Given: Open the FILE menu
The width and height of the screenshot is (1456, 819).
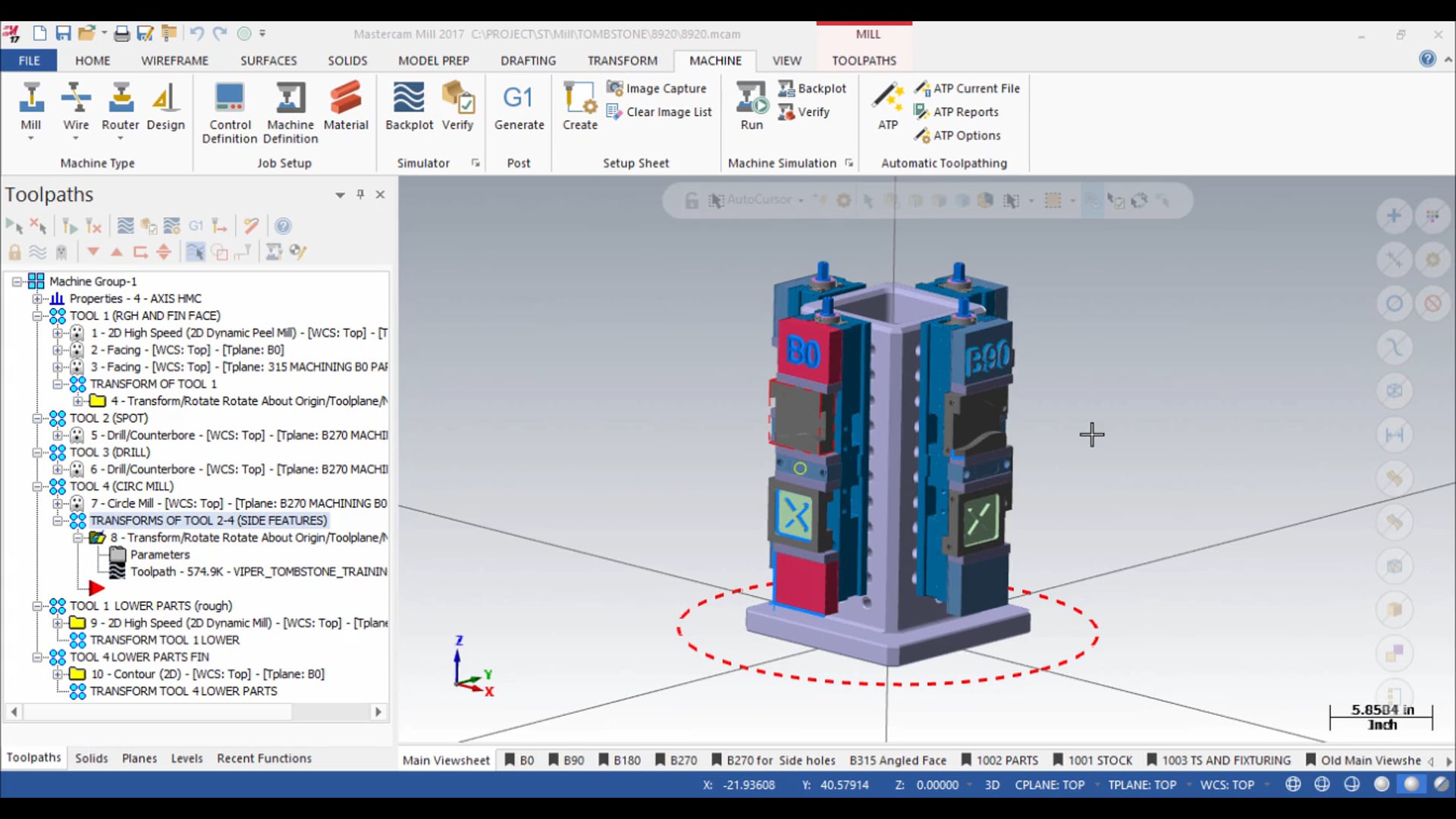Looking at the screenshot, I should 29,61.
